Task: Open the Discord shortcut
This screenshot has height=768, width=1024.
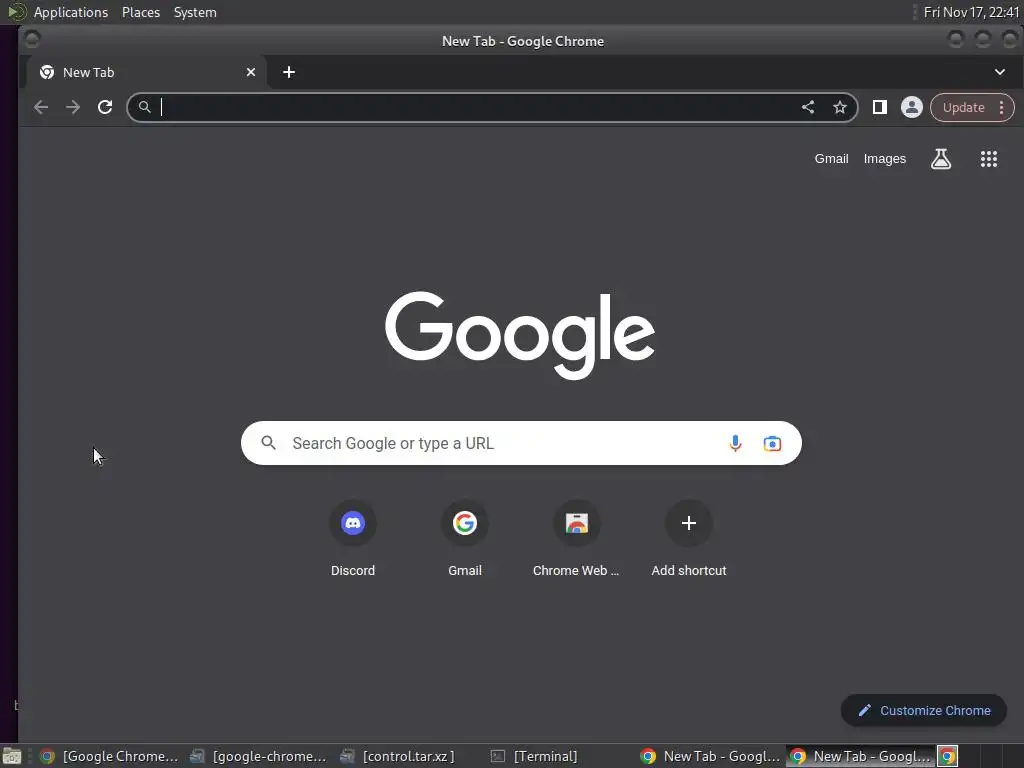Action: [353, 539]
